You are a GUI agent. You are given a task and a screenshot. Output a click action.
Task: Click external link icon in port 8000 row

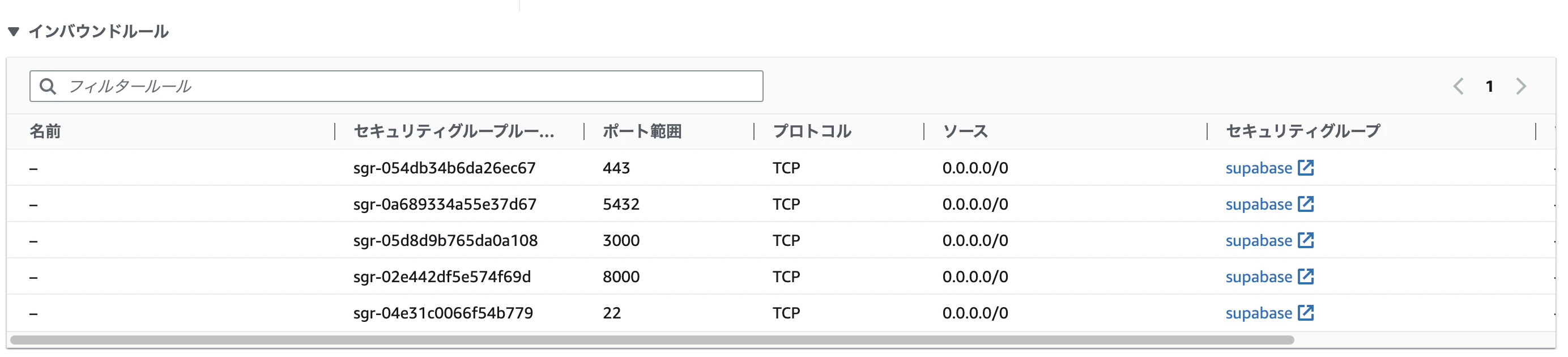[x=1306, y=276]
